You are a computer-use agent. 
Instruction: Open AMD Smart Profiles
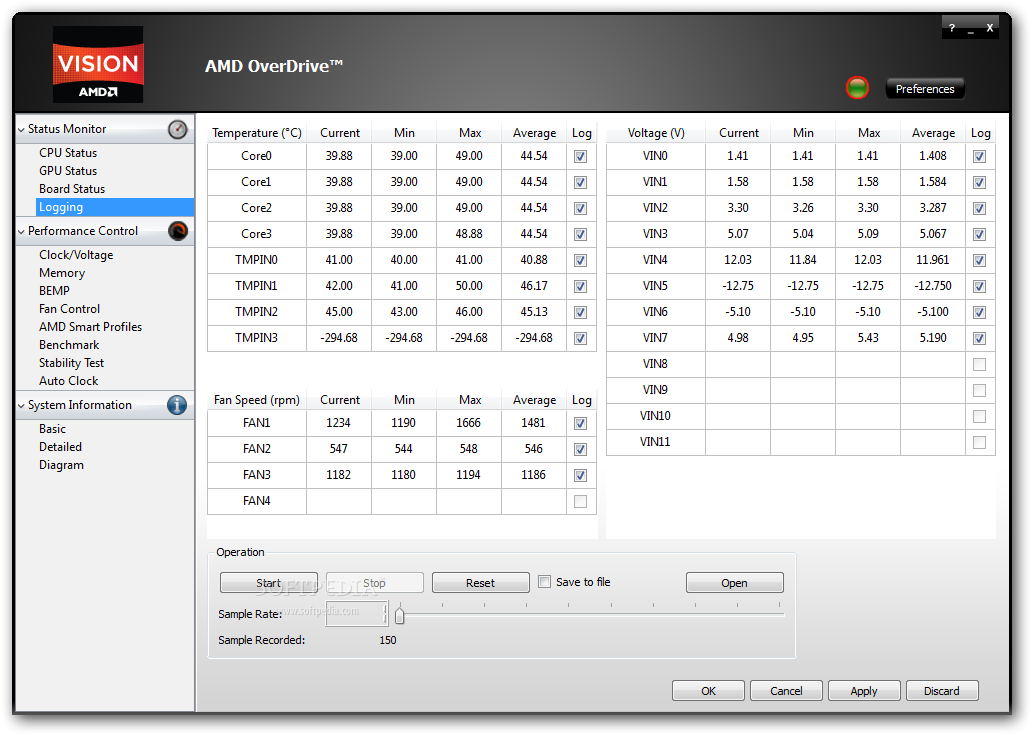click(90, 327)
